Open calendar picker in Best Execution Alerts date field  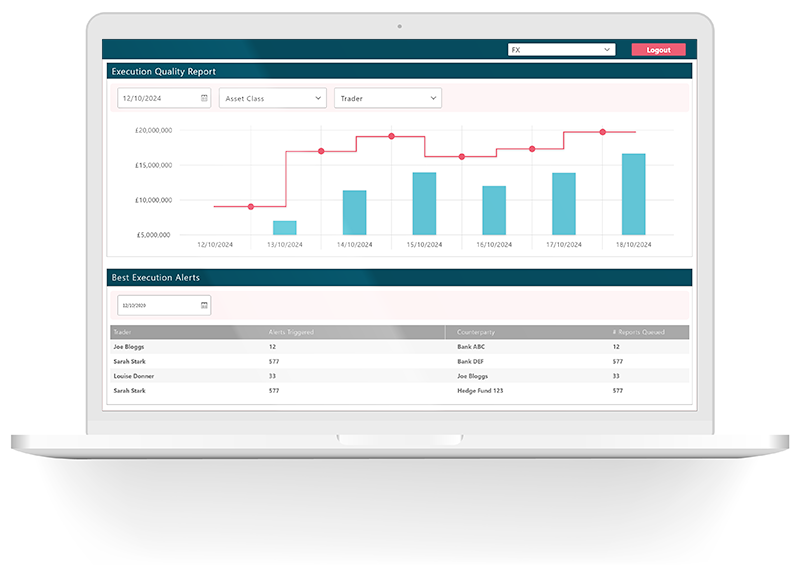pyautogui.click(x=204, y=305)
